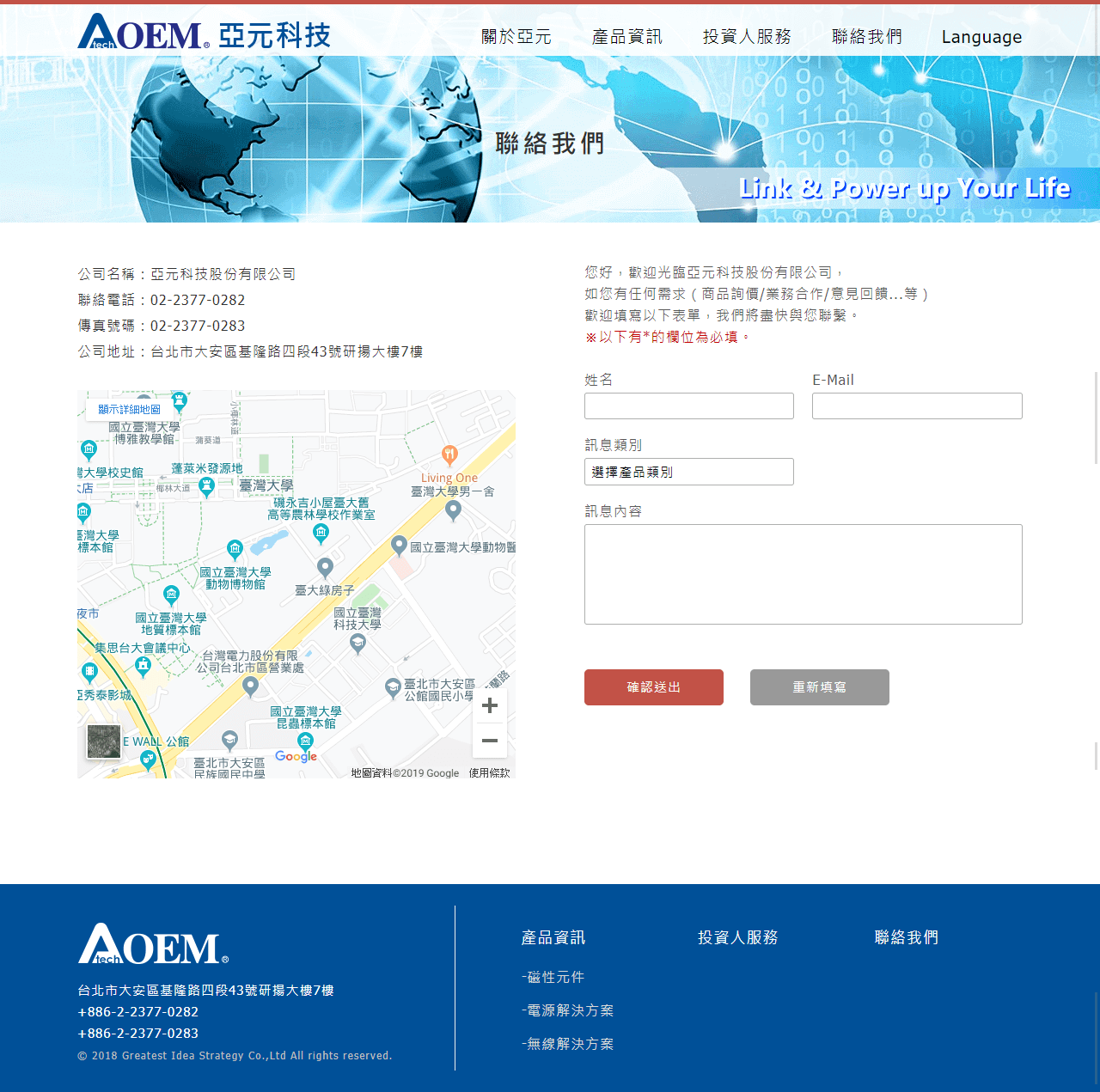Click the 蓬萊米發源地 museum marker

tap(206, 487)
